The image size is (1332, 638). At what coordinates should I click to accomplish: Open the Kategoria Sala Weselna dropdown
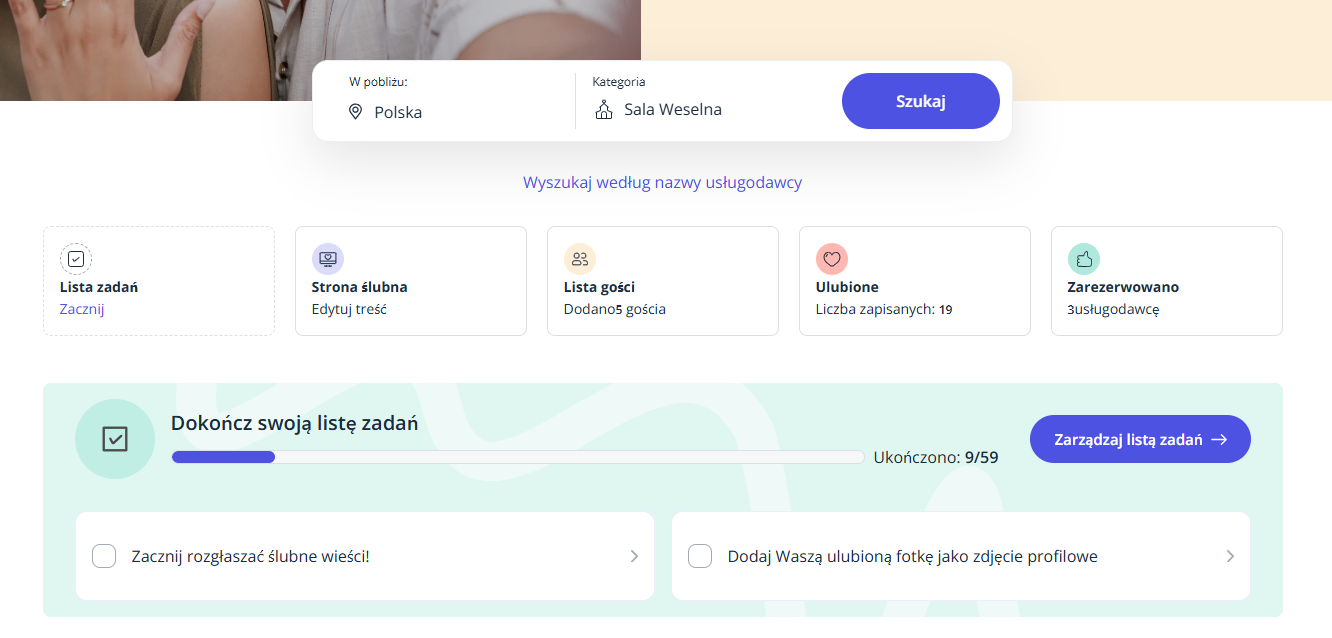pyautogui.click(x=700, y=110)
